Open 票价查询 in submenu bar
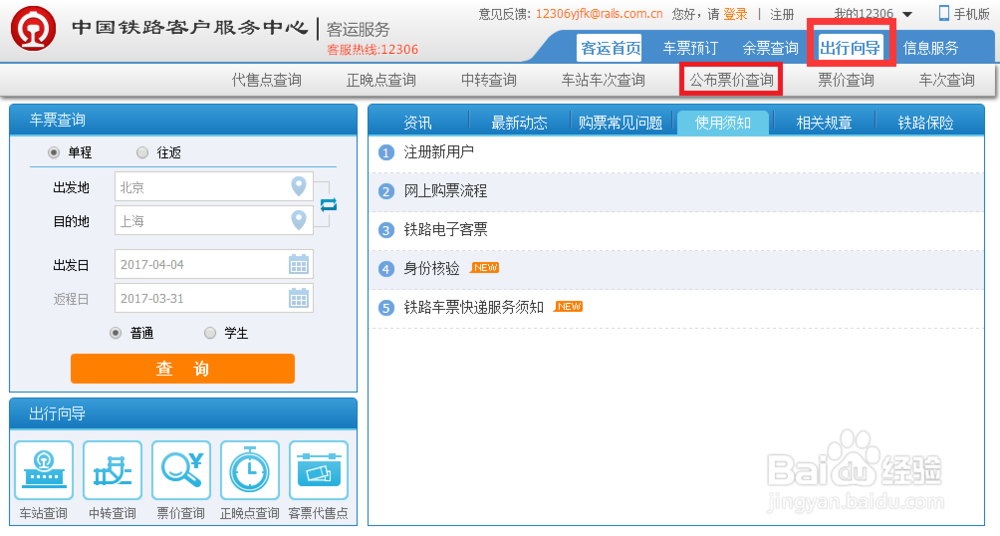 846,80
